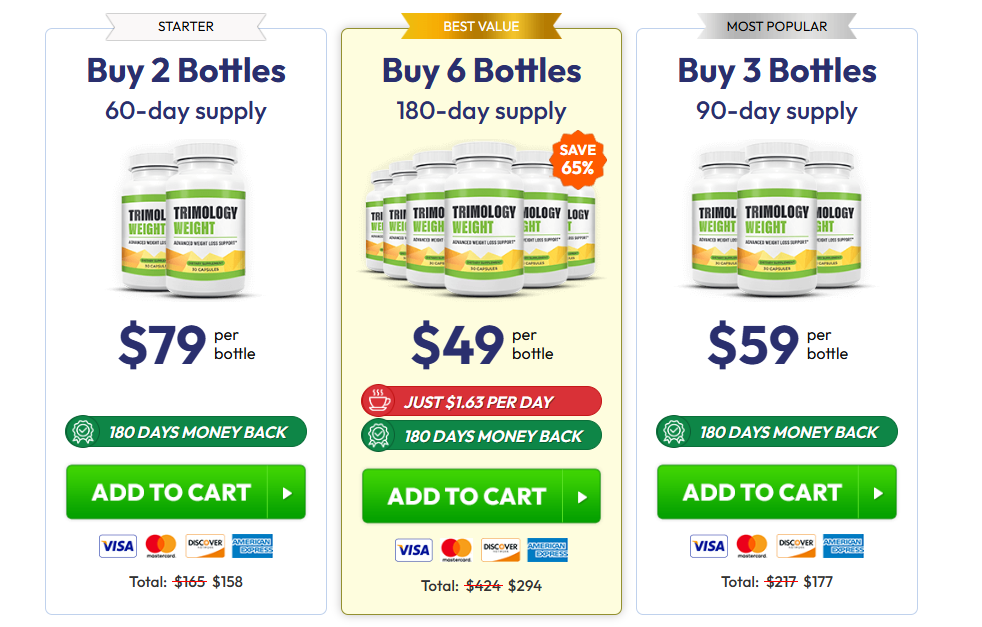Add the 6 Bottles package to cart

point(481,496)
